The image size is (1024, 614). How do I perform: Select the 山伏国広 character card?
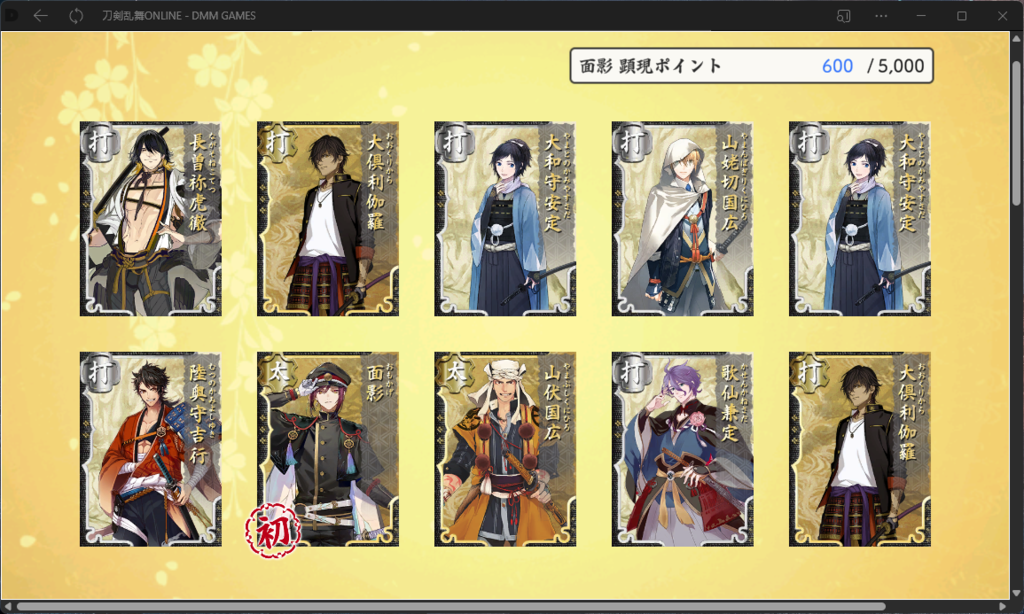coord(505,449)
